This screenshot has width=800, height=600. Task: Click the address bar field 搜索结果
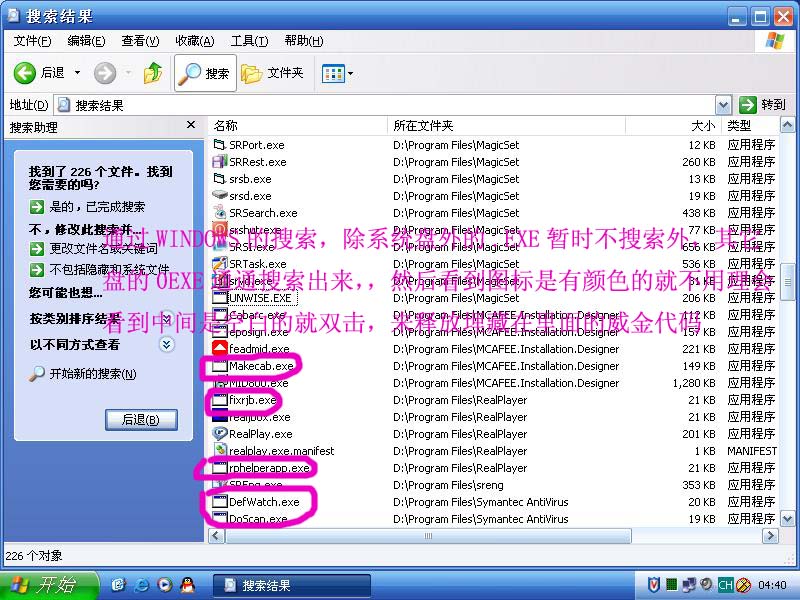pos(385,105)
